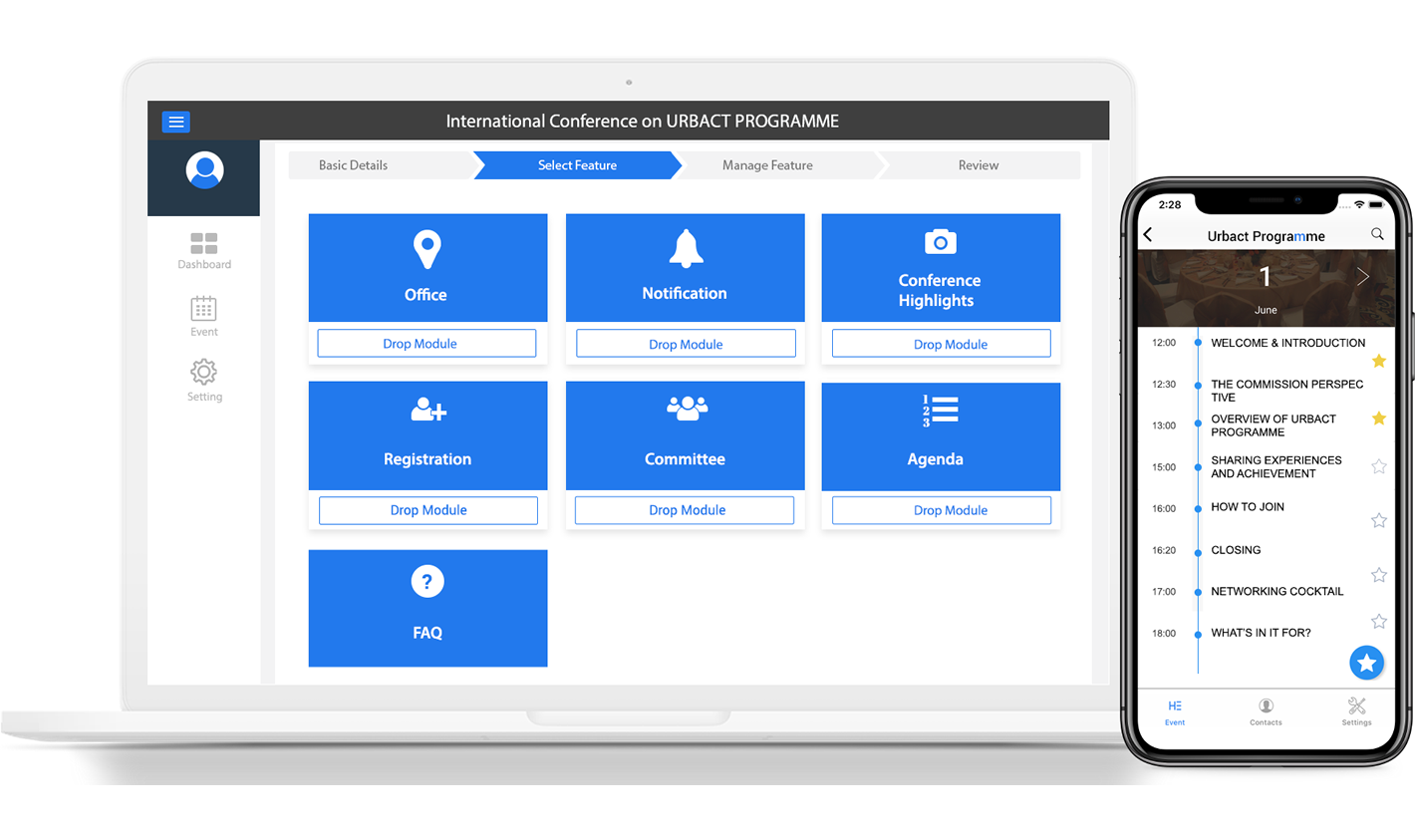The width and height of the screenshot is (1415, 840).
Task: Click Drop Module under Registration
Action: pos(428,510)
